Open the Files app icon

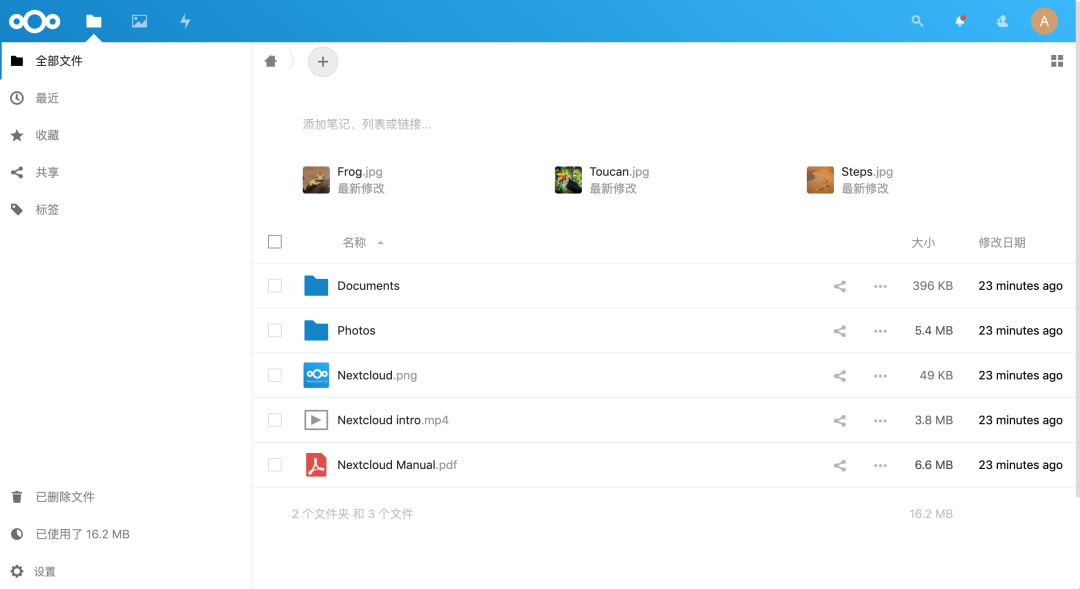(x=94, y=21)
